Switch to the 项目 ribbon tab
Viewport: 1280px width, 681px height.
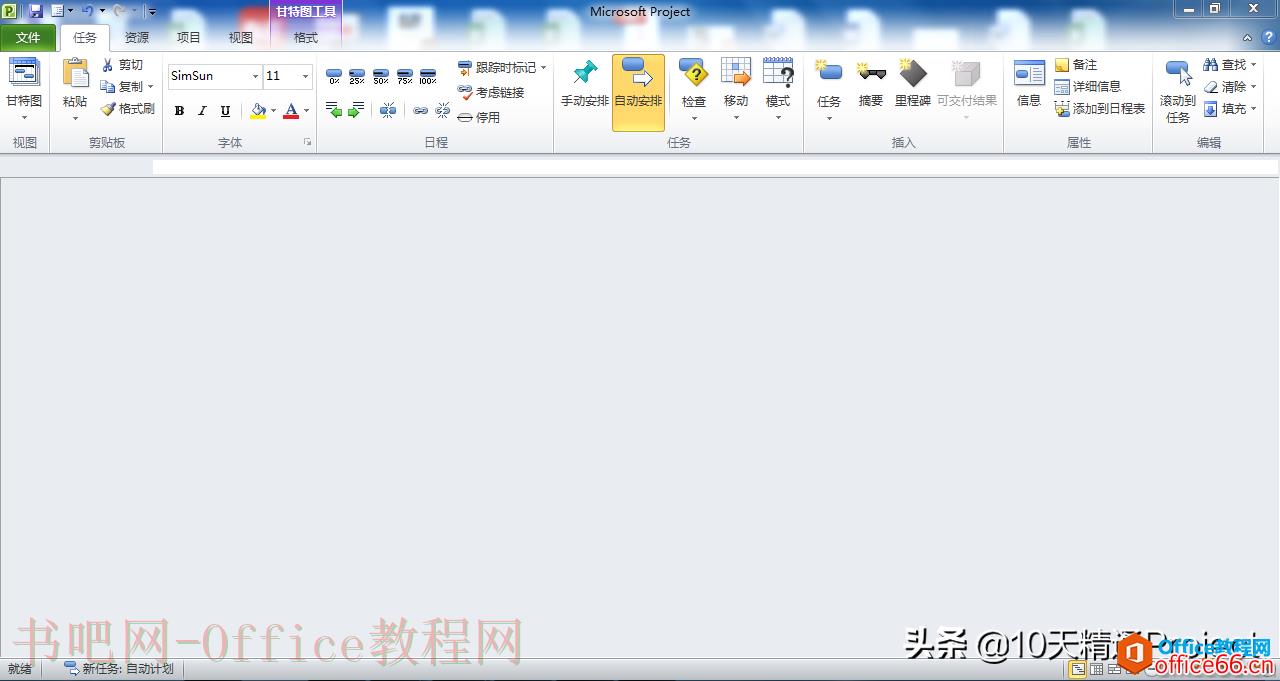click(x=189, y=38)
